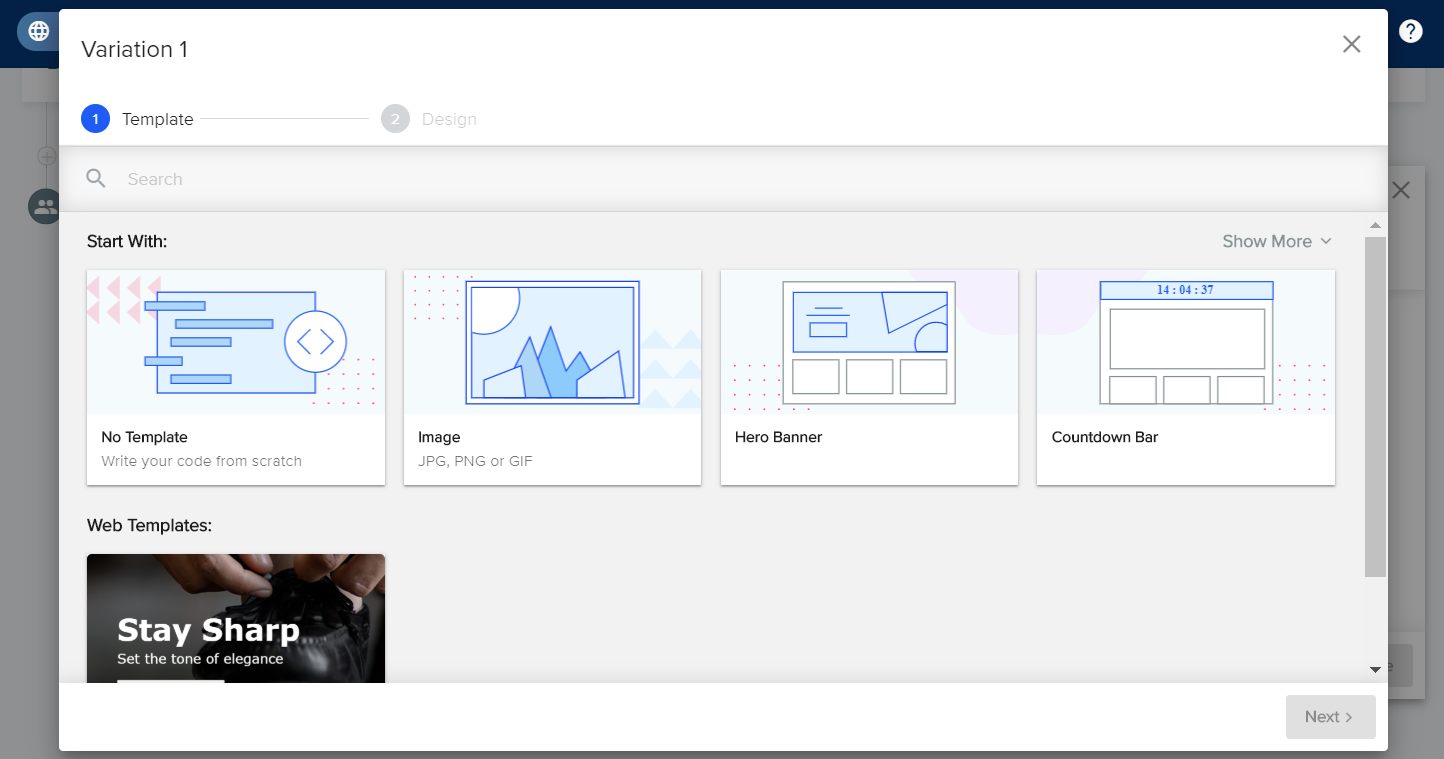Click the search magnifier icon

[x=96, y=178]
